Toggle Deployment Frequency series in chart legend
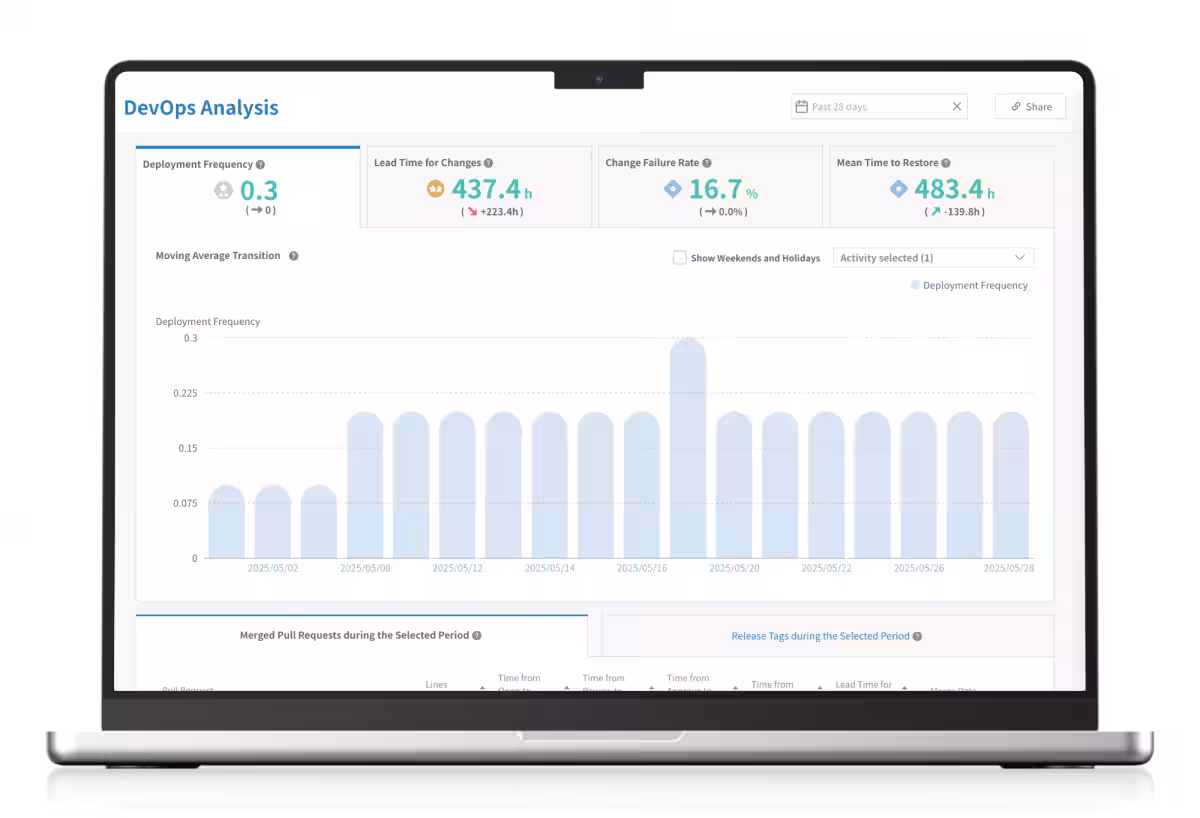1200x818 pixels. [x=969, y=285]
